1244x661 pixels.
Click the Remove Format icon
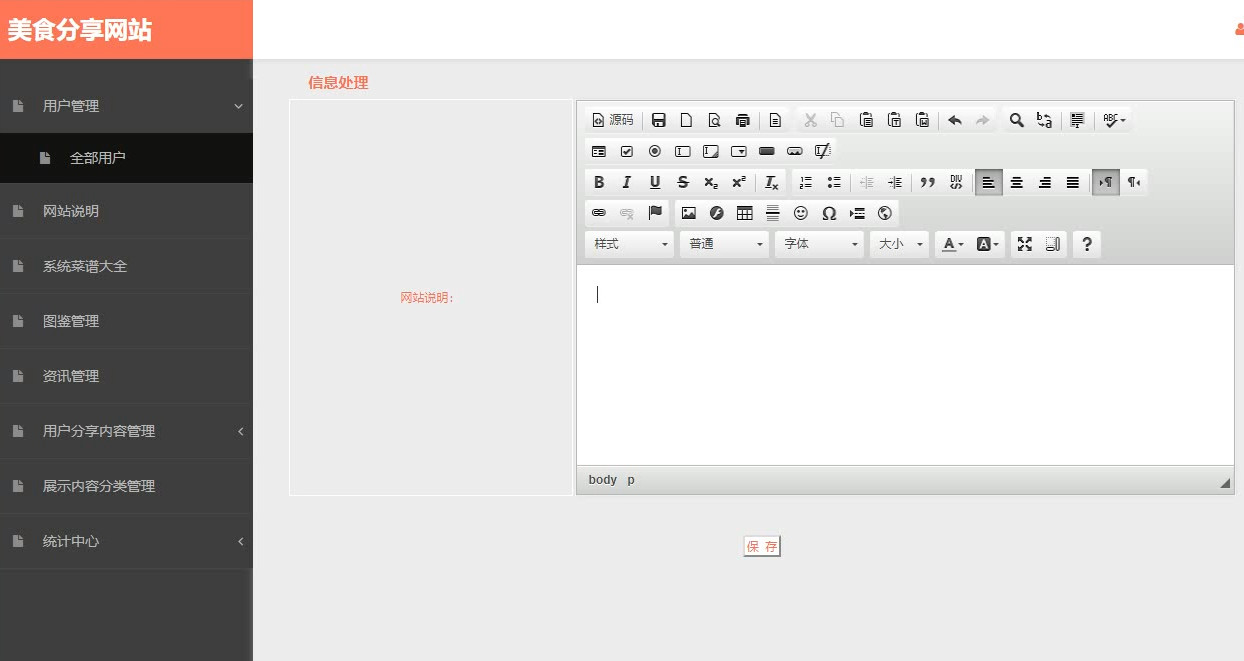[x=771, y=182]
